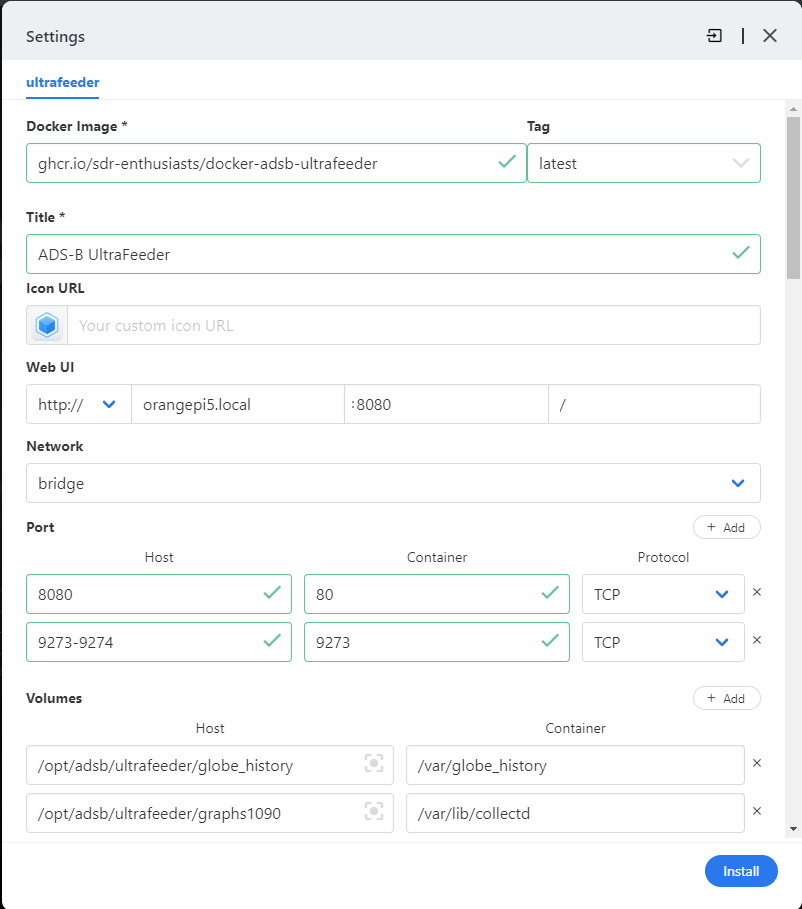
Task: Click the custom icon URL field
Action: point(414,325)
